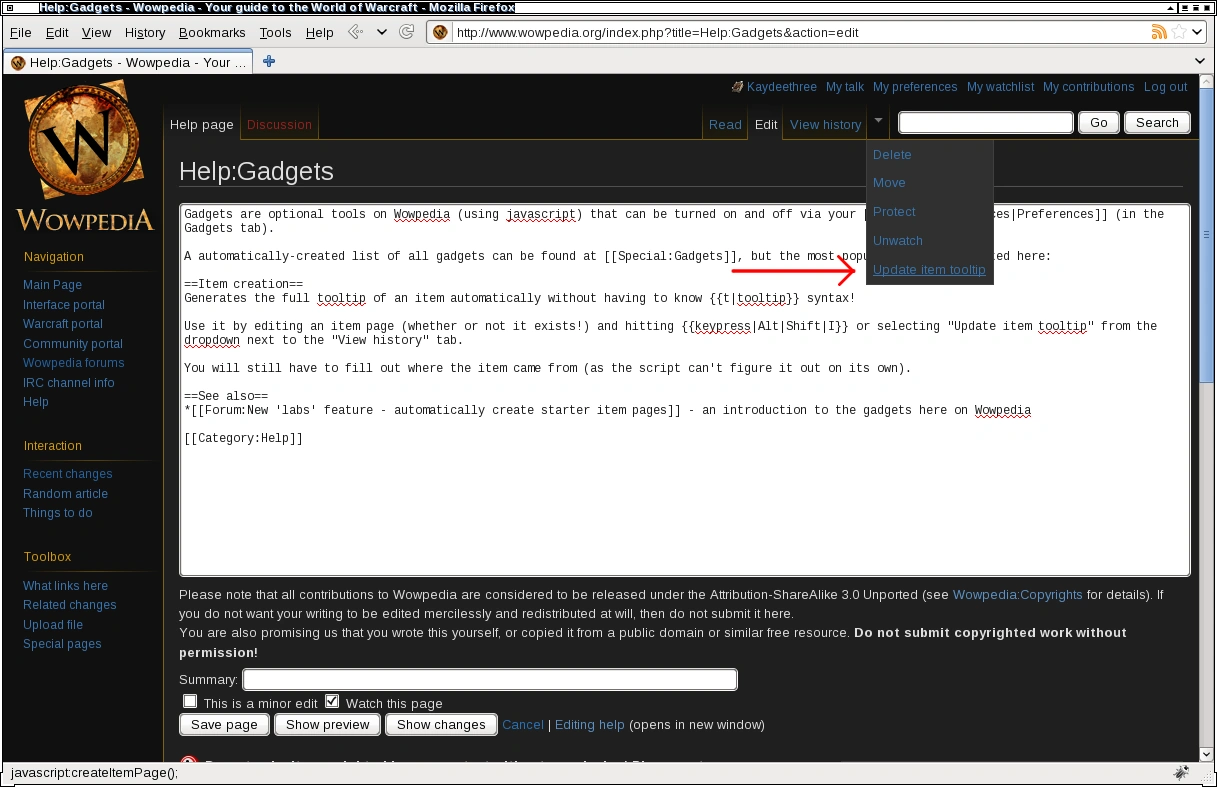Viewport: 1217px width, 787px height.
Task: Click the Cancel link
Action: click(x=523, y=724)
